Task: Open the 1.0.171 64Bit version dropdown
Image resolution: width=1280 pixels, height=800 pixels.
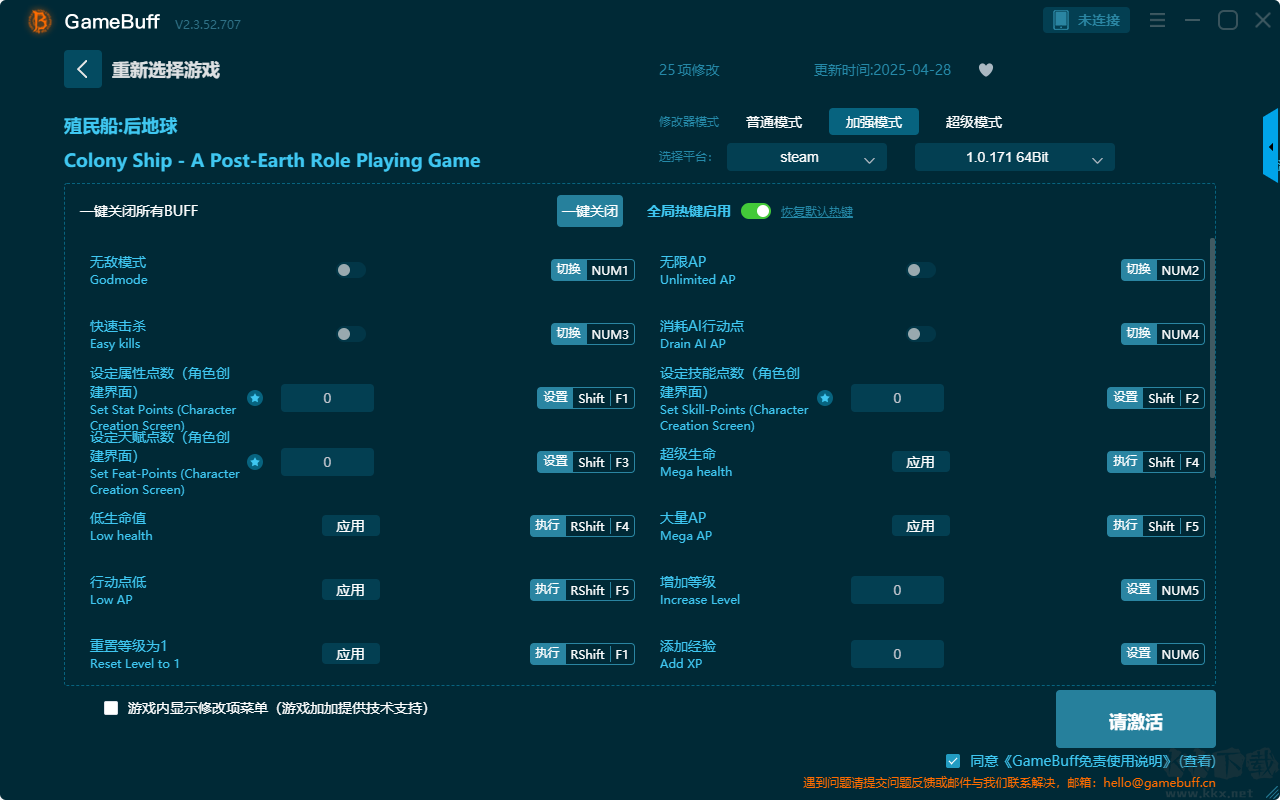Action: tap(1015, 157)
